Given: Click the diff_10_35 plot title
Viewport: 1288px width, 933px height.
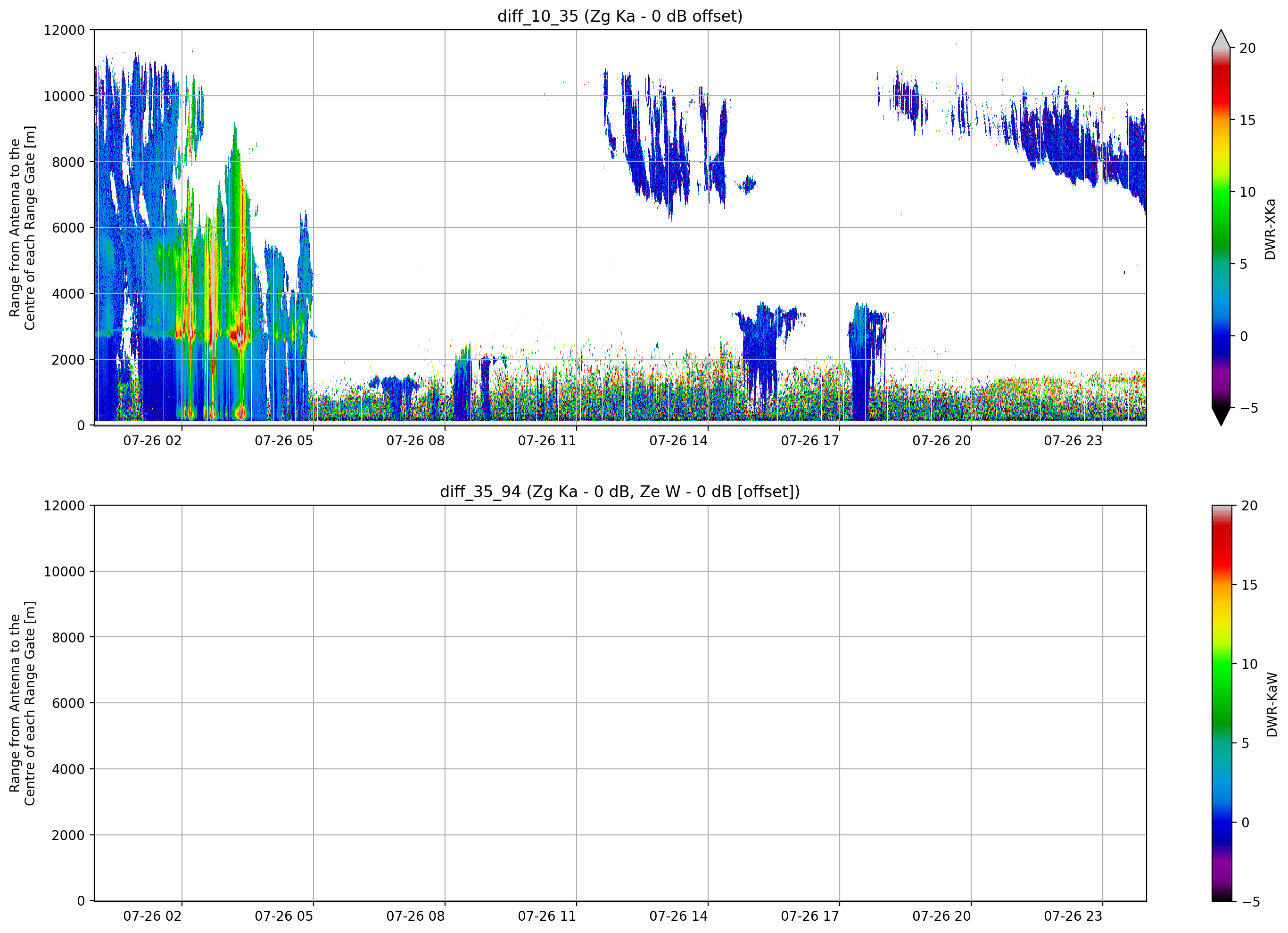Looking at the screenshot, I should pyautogui.click(x=619, y=16).
